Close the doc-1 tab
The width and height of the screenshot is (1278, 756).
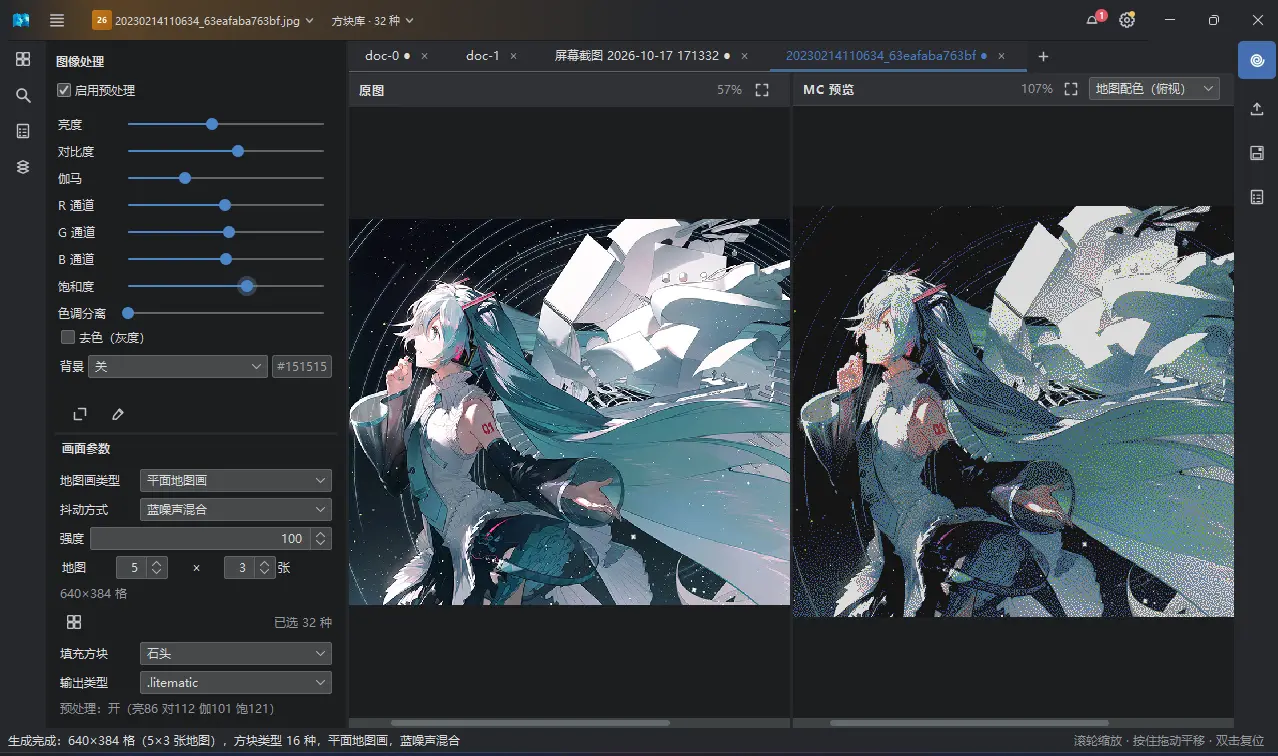click(x=513, y=56)
